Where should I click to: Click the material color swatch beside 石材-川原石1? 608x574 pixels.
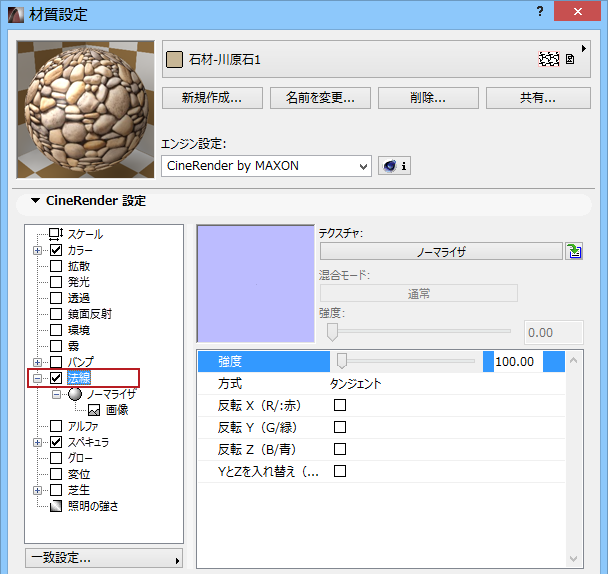[x=174, y=60]
